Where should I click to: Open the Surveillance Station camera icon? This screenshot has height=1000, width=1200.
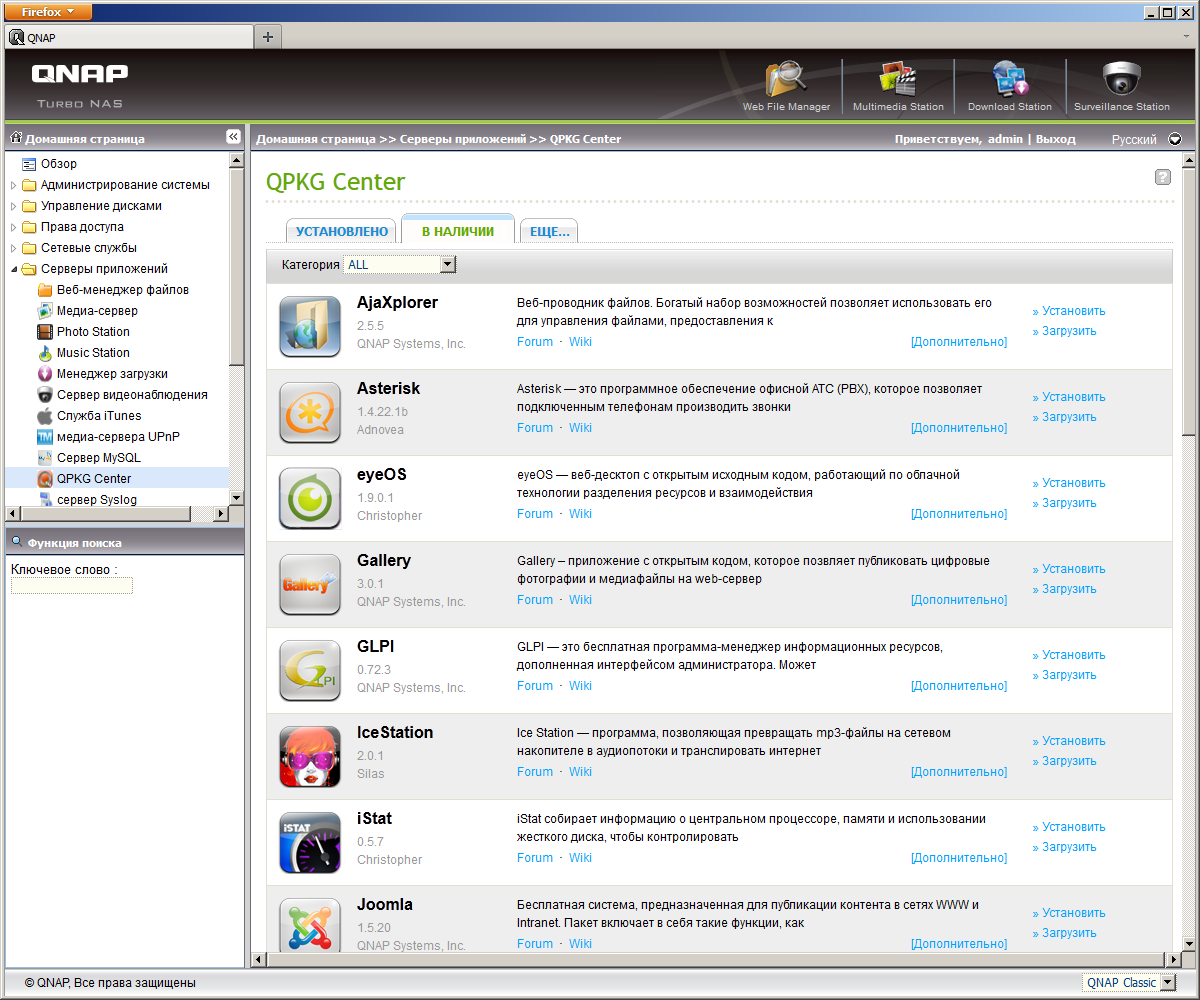[1121, 79]
